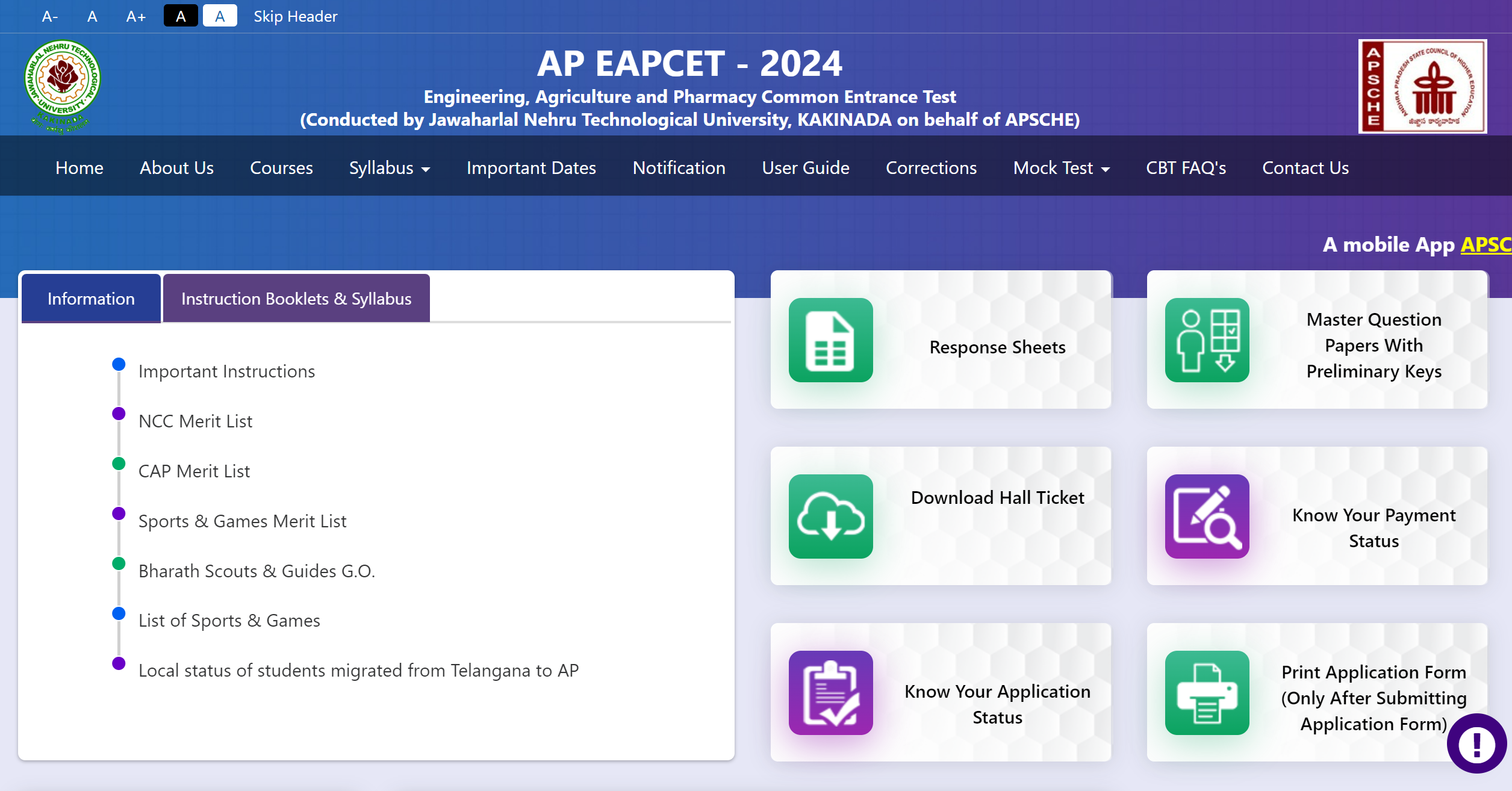Image resolution: width=1512 pixels, height=791 pixels.
Task: Open the User Guide menu item
Action: pos(806,168)
